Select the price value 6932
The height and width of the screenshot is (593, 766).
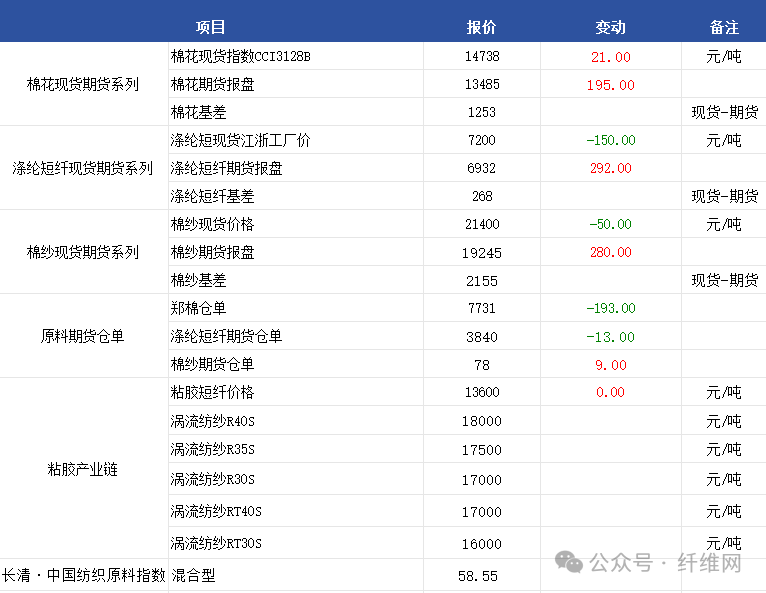tap(482, 169)
